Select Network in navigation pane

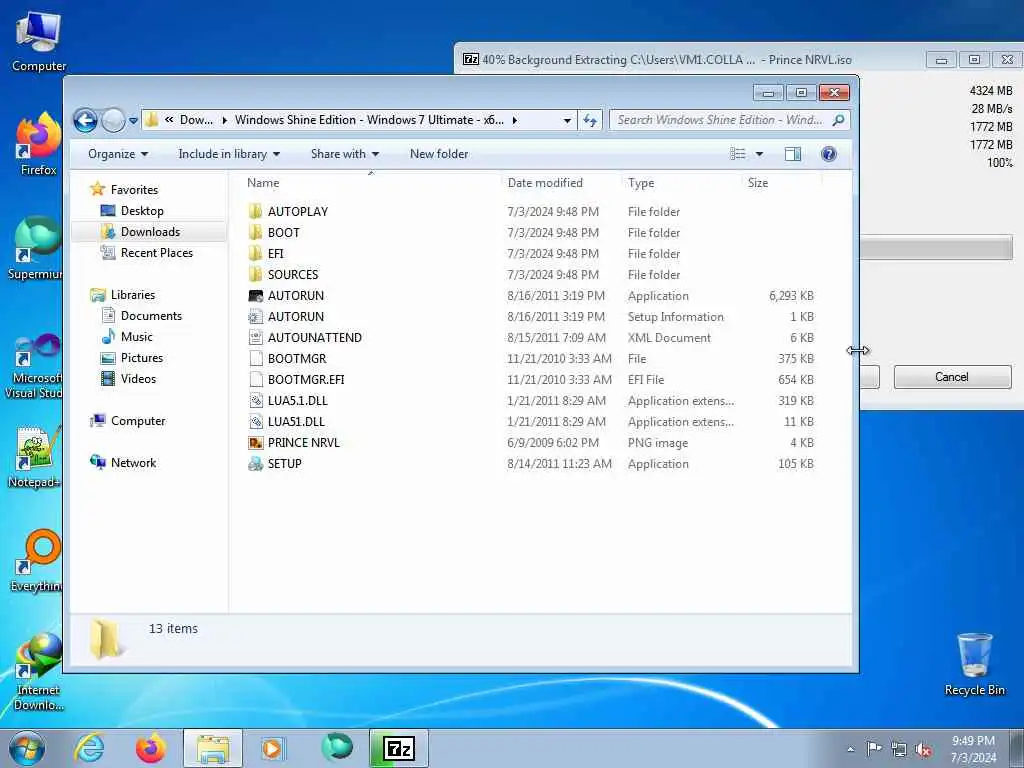[x=133, y=462]
